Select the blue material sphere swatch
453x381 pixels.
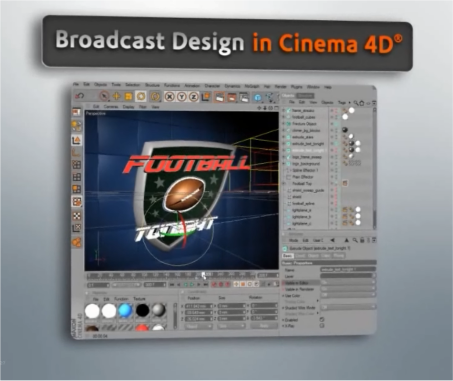tap(125, 311)
